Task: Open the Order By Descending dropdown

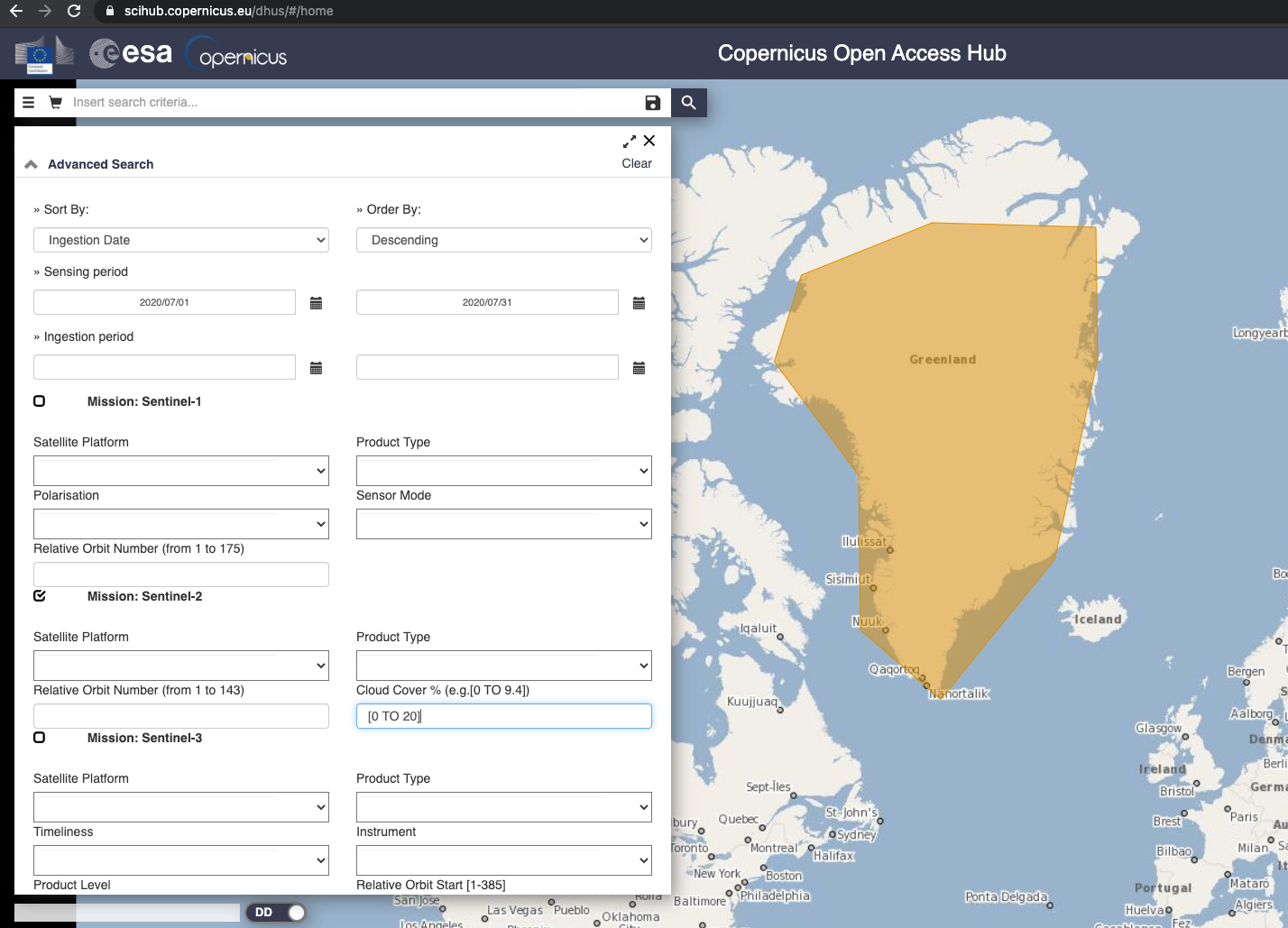Action: (x=503, y=240)
